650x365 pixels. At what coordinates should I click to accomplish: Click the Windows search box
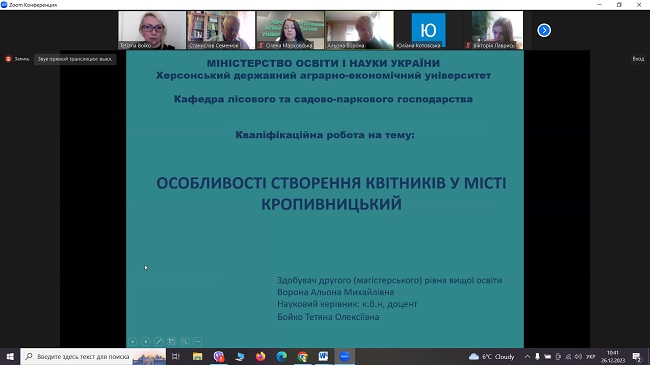93,357
